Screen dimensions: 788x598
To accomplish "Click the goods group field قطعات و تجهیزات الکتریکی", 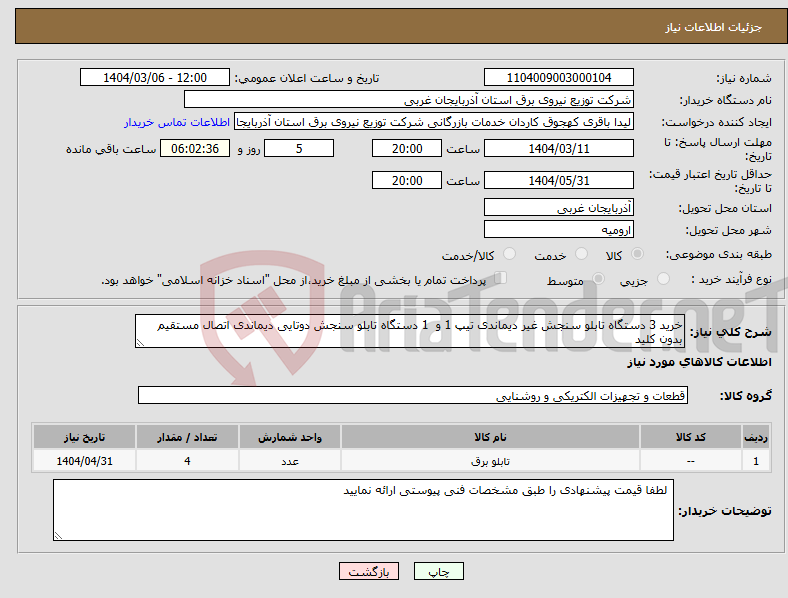I will click(413, 395).
